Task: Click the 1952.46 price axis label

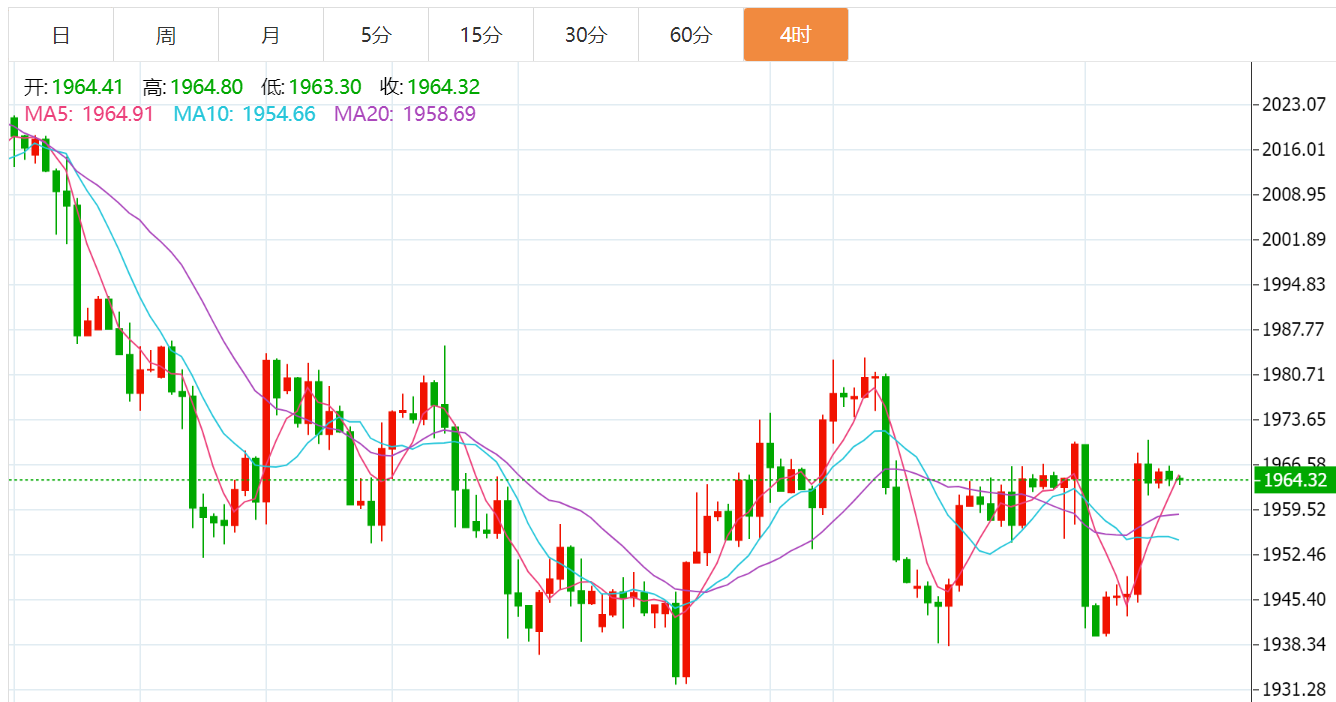Action: tap(1294, 554)
